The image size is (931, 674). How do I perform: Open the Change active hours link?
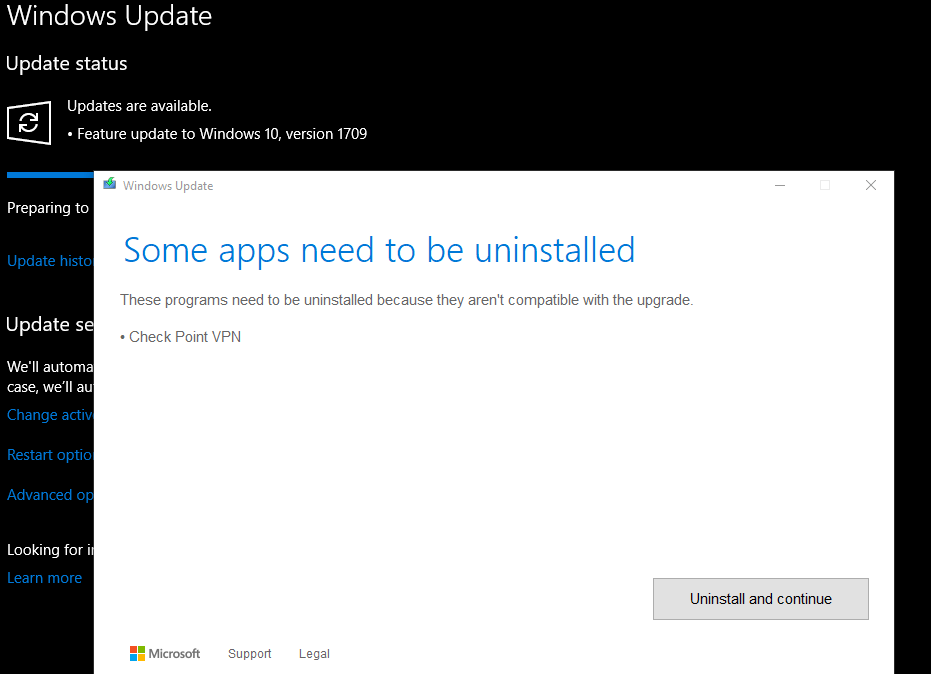[x=50, y=415]
